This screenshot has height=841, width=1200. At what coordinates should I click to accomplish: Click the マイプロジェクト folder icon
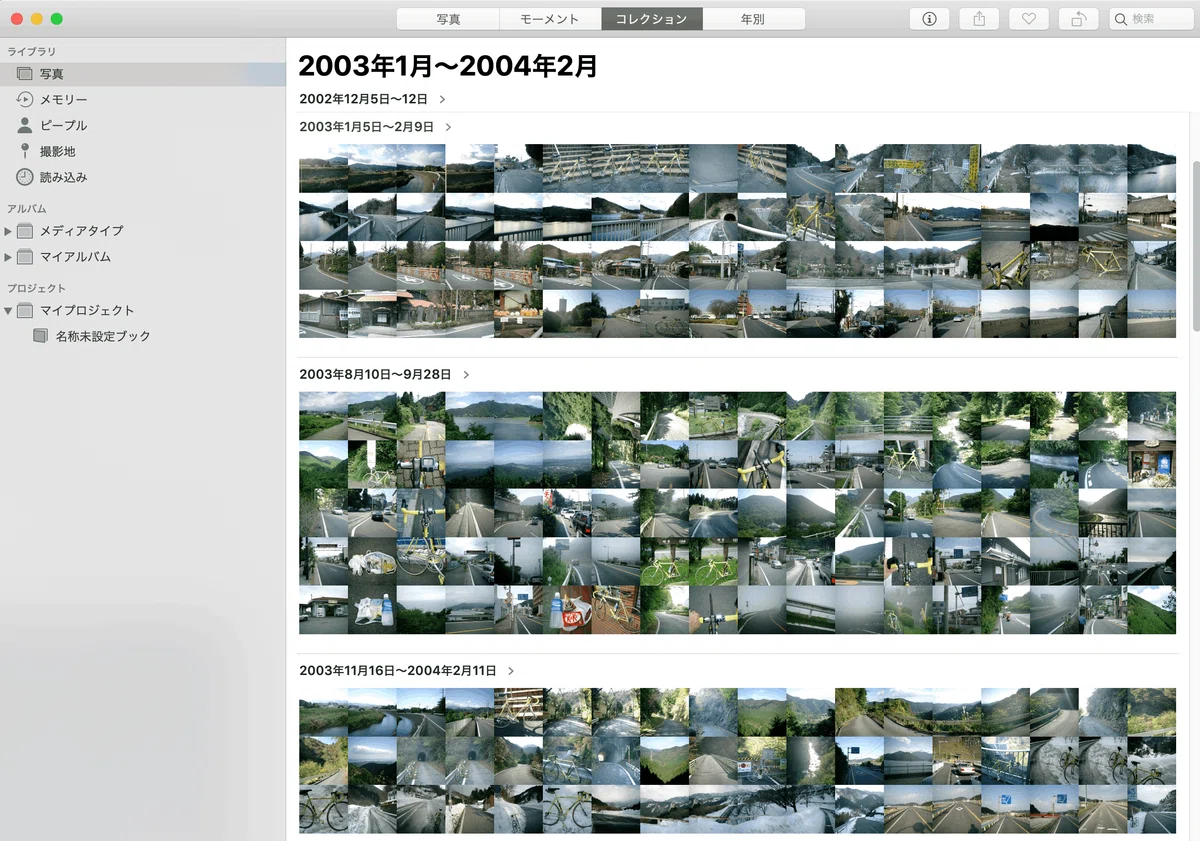[x=25, y=311]
